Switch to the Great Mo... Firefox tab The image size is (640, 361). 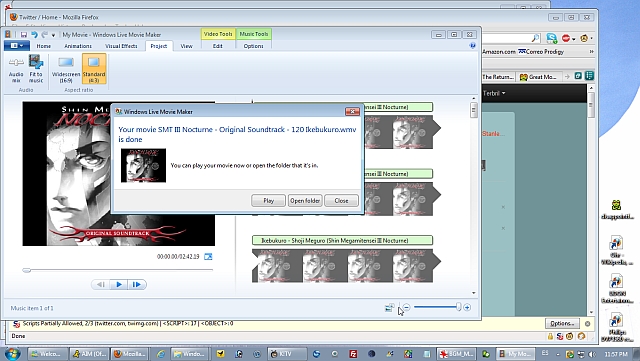tap(538, 77)
